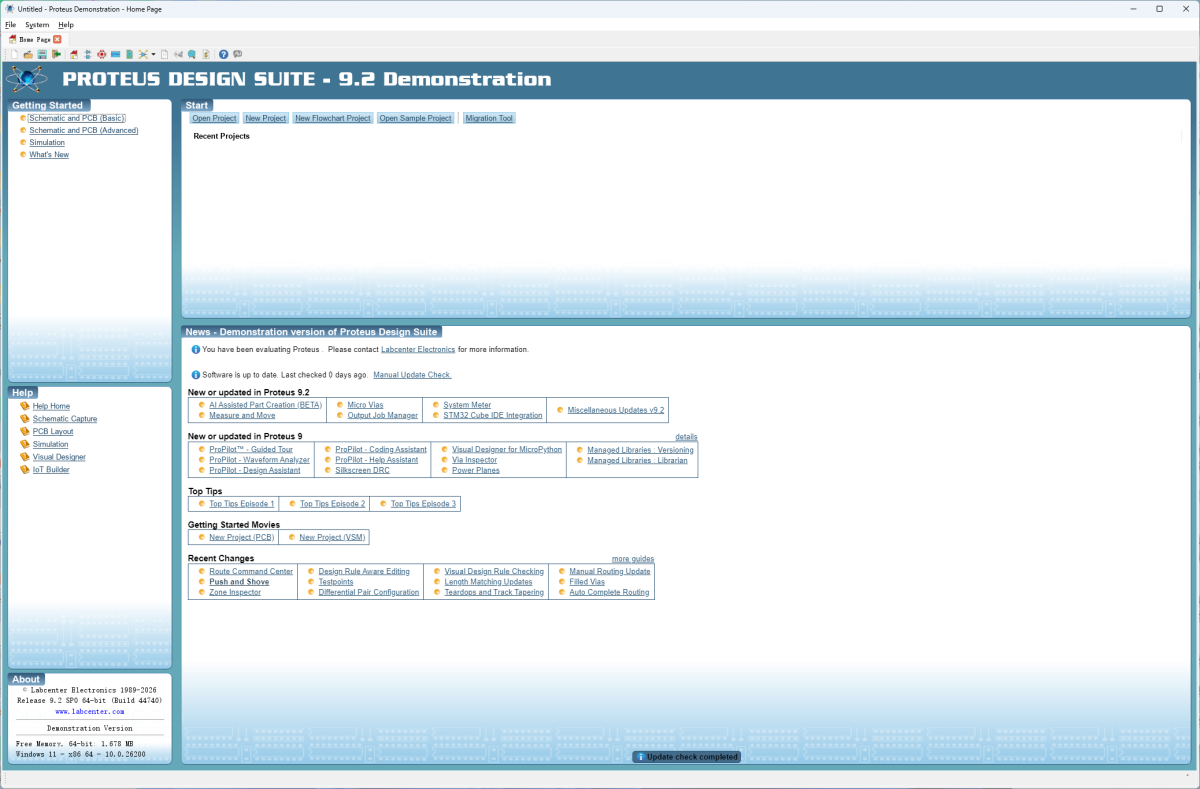Open the Help menu
1200x789 pixels.
(x=66, y=24)
